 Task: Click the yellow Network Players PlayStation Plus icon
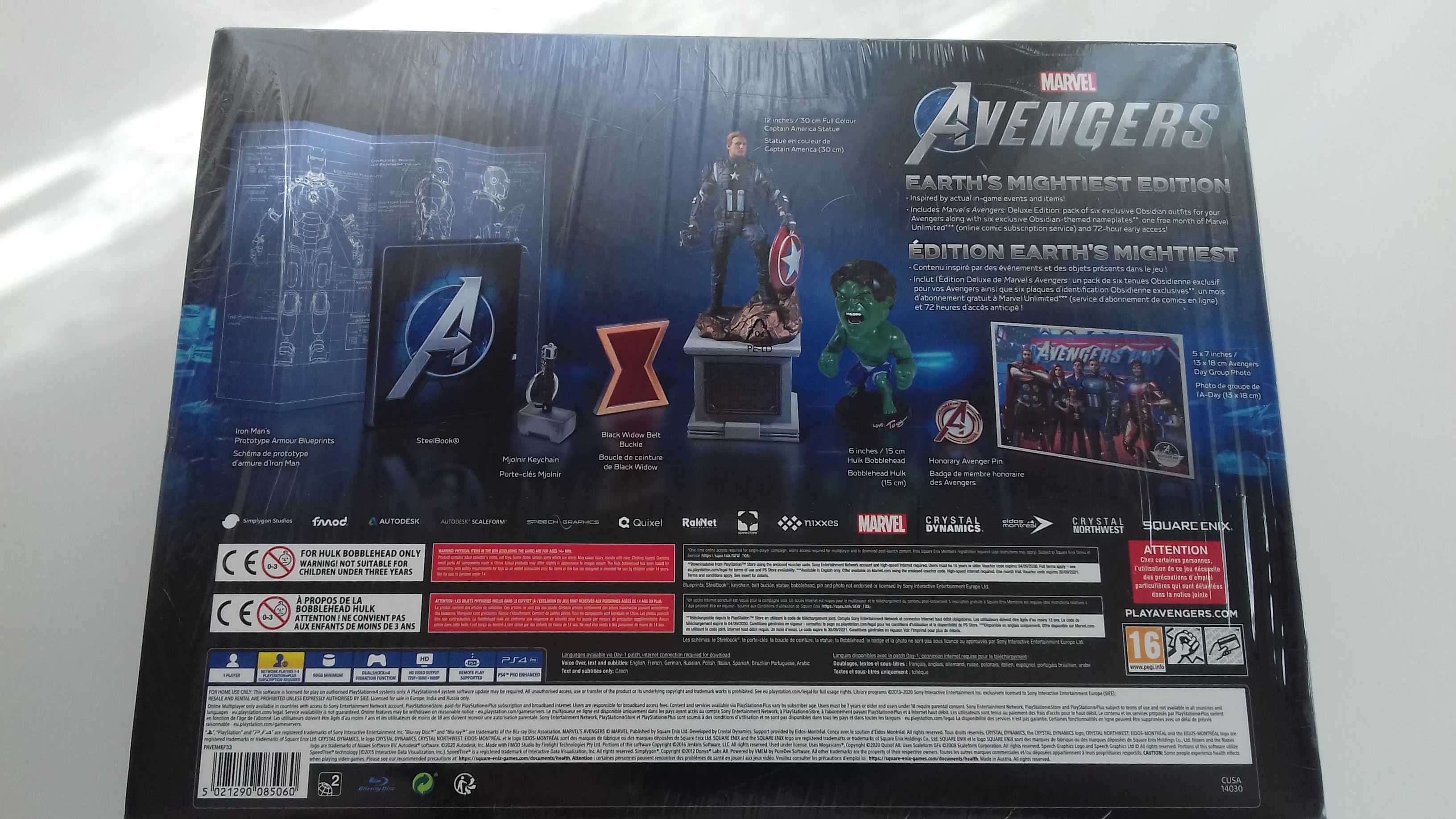click(280, 667)
